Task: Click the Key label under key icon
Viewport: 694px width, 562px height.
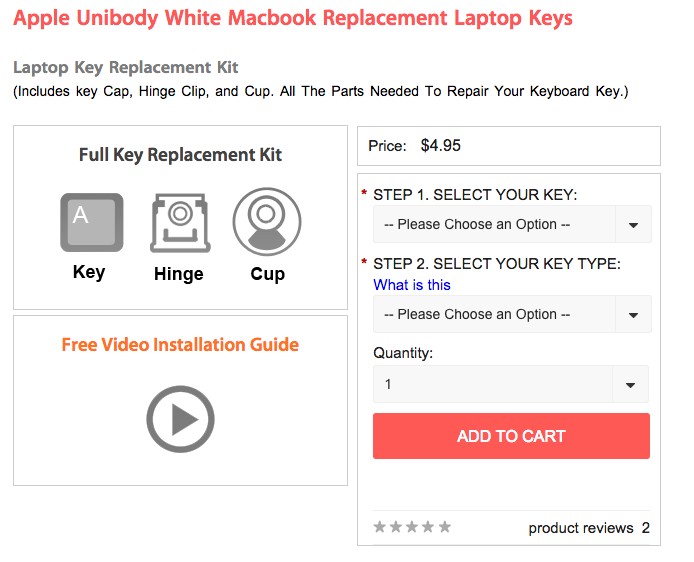Action: 89,272
